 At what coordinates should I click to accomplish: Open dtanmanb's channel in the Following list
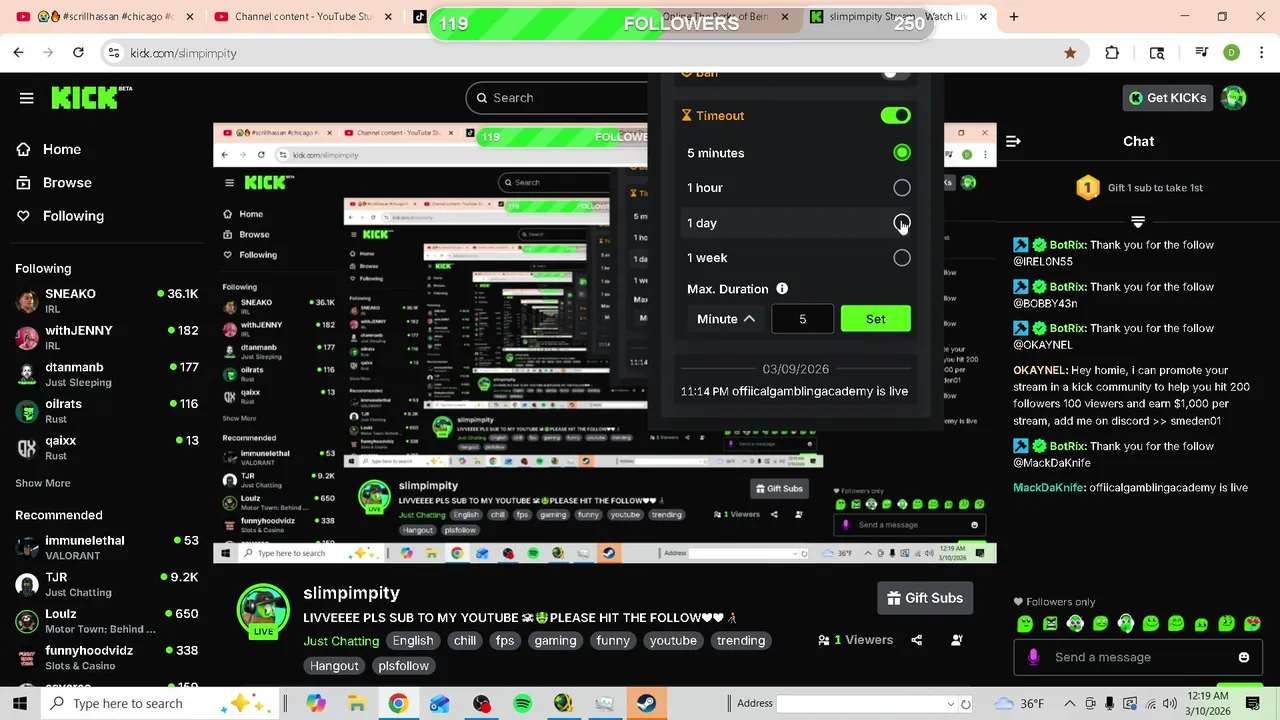click(x=107, y=374)
